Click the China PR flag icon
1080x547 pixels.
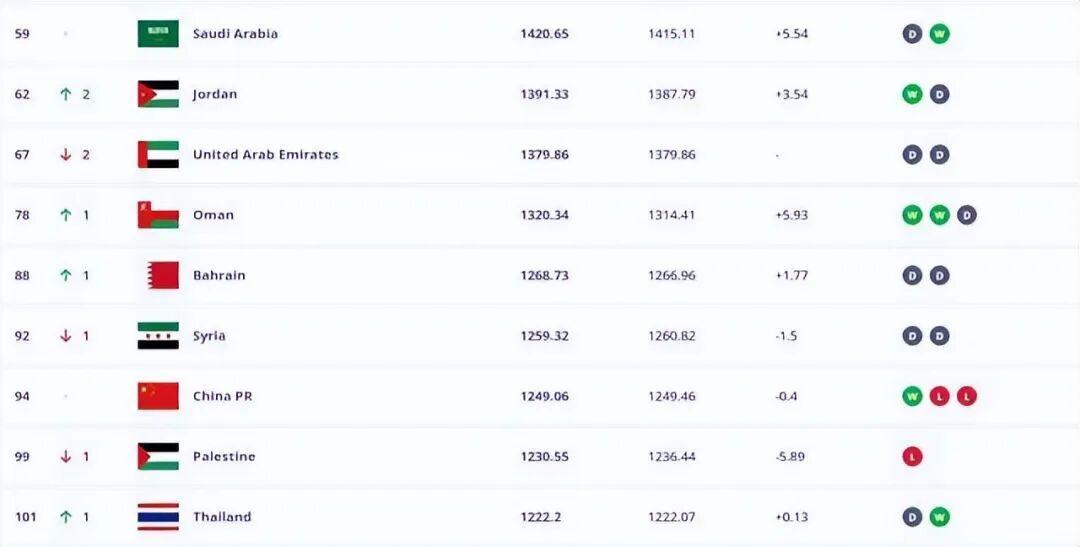pyautogui.click(x=158, y=396)
